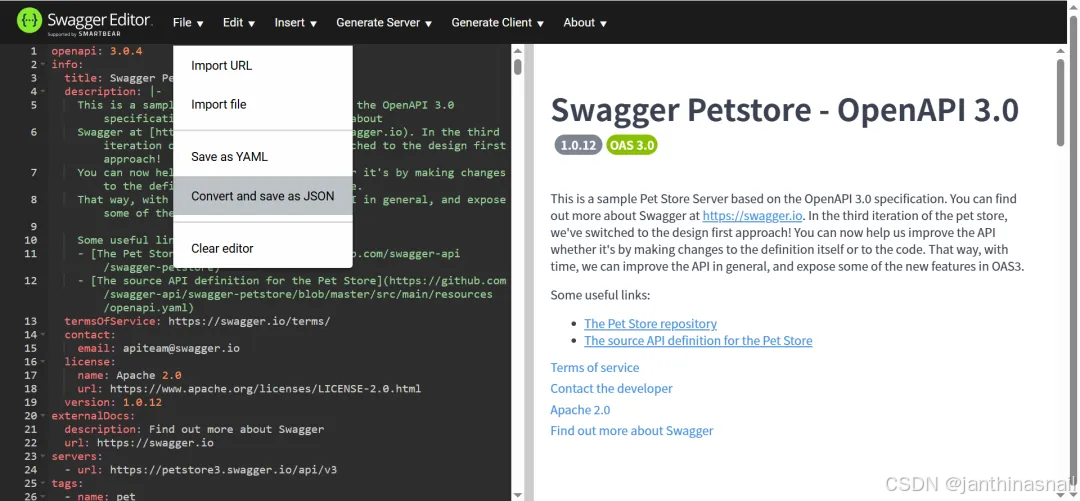Screen dimensions: 1080x501
Task: Click the Swagger Petstore - OpenAPI 3.0 heading
Action: tap(785, 110)
